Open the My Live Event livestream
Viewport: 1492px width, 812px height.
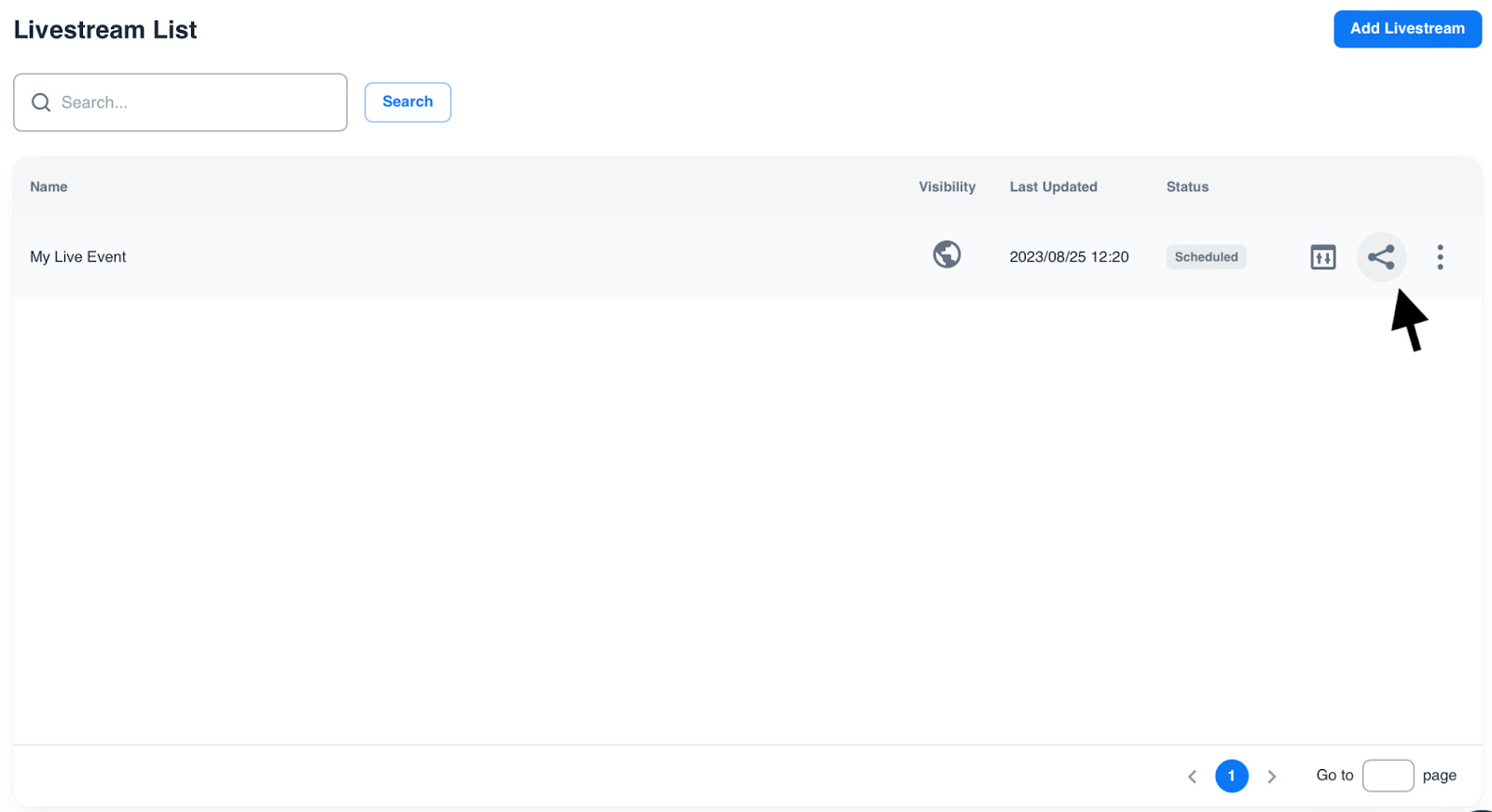click(x=78, y=257)
